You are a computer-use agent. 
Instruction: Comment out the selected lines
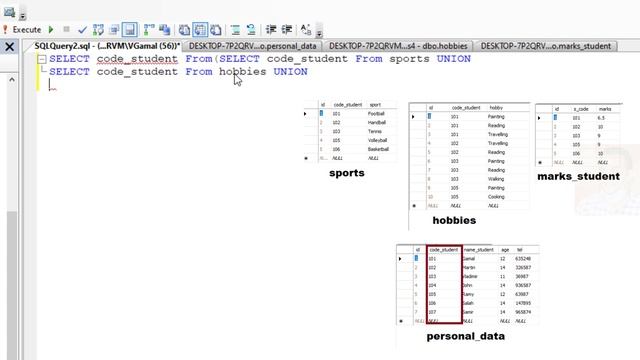235,30
